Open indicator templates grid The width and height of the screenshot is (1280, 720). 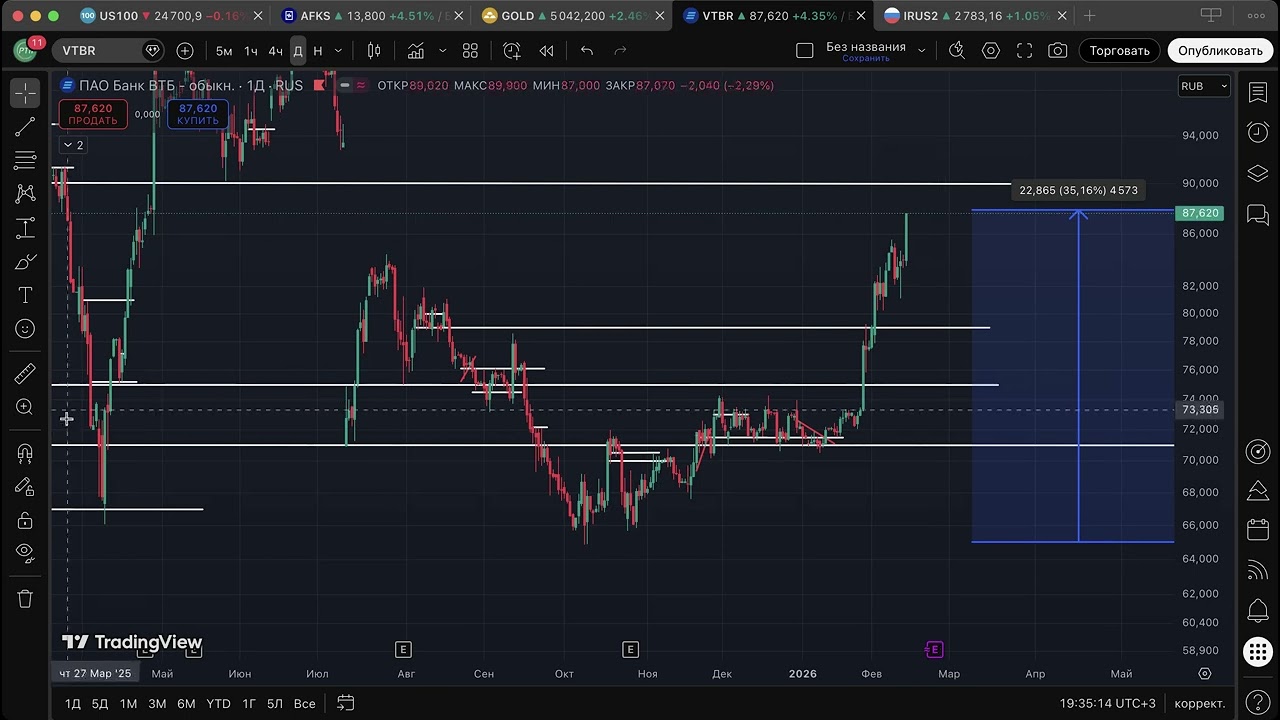click(470, 51)
